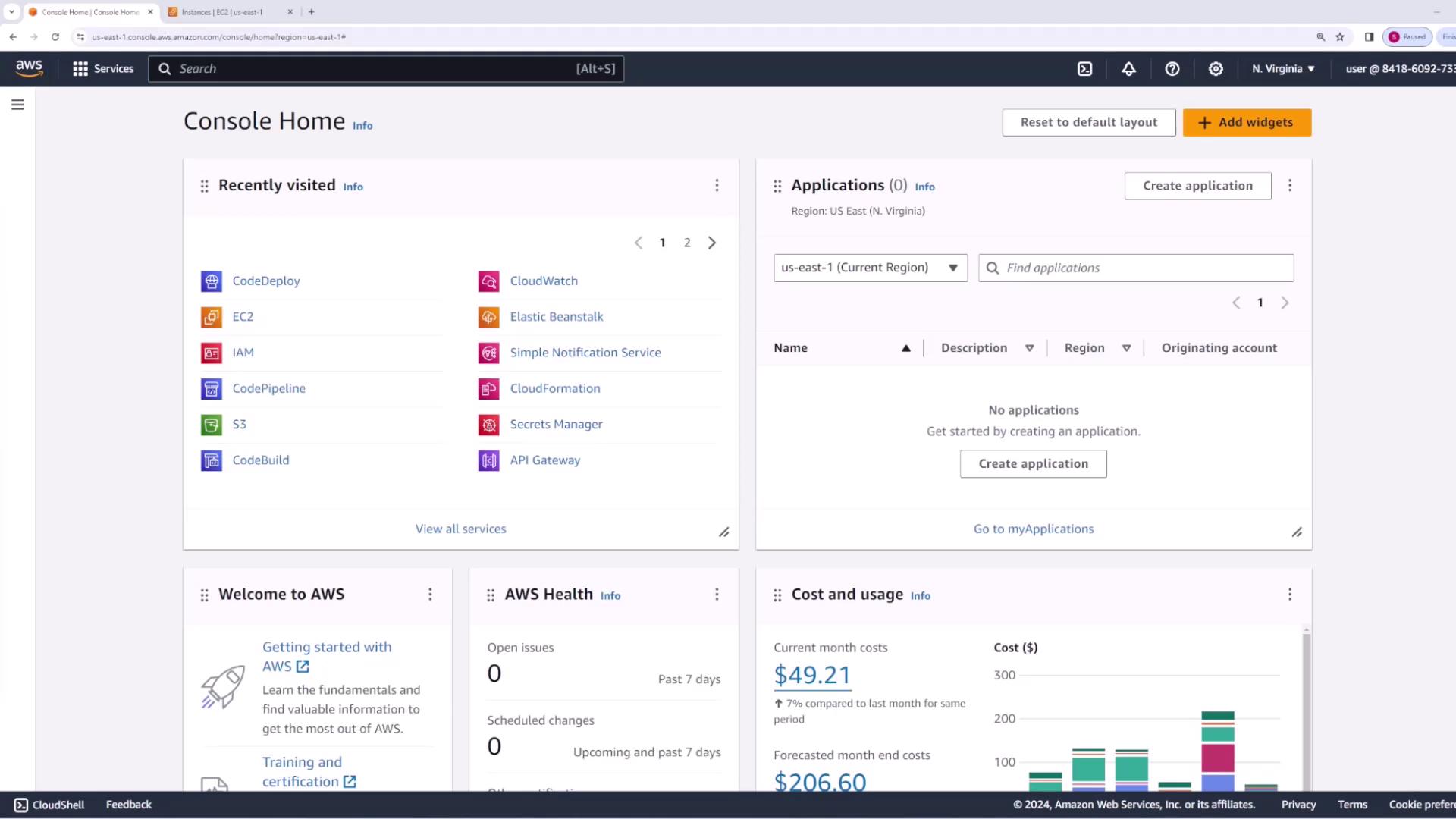Click the Add widgets button

click(x=1247, y=122)
